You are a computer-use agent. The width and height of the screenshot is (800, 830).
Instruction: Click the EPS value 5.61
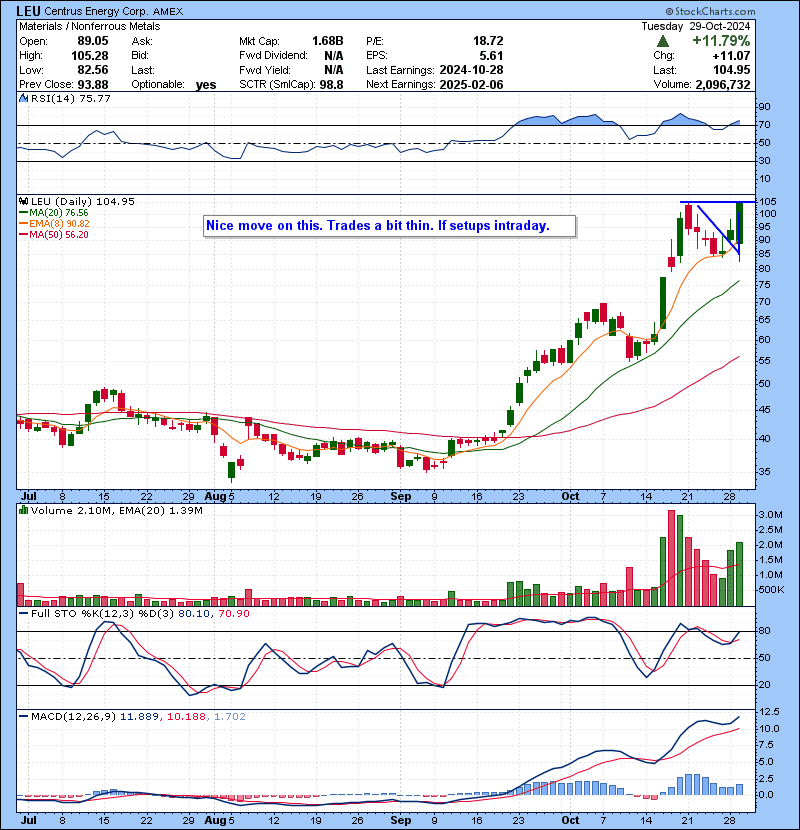pos(491,56)
